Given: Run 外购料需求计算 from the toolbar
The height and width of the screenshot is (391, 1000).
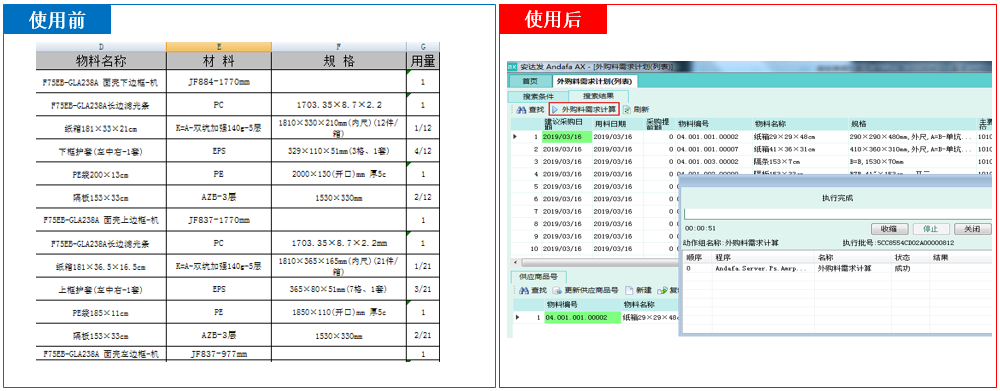Looking at the screenshot, I should [584, 109].
